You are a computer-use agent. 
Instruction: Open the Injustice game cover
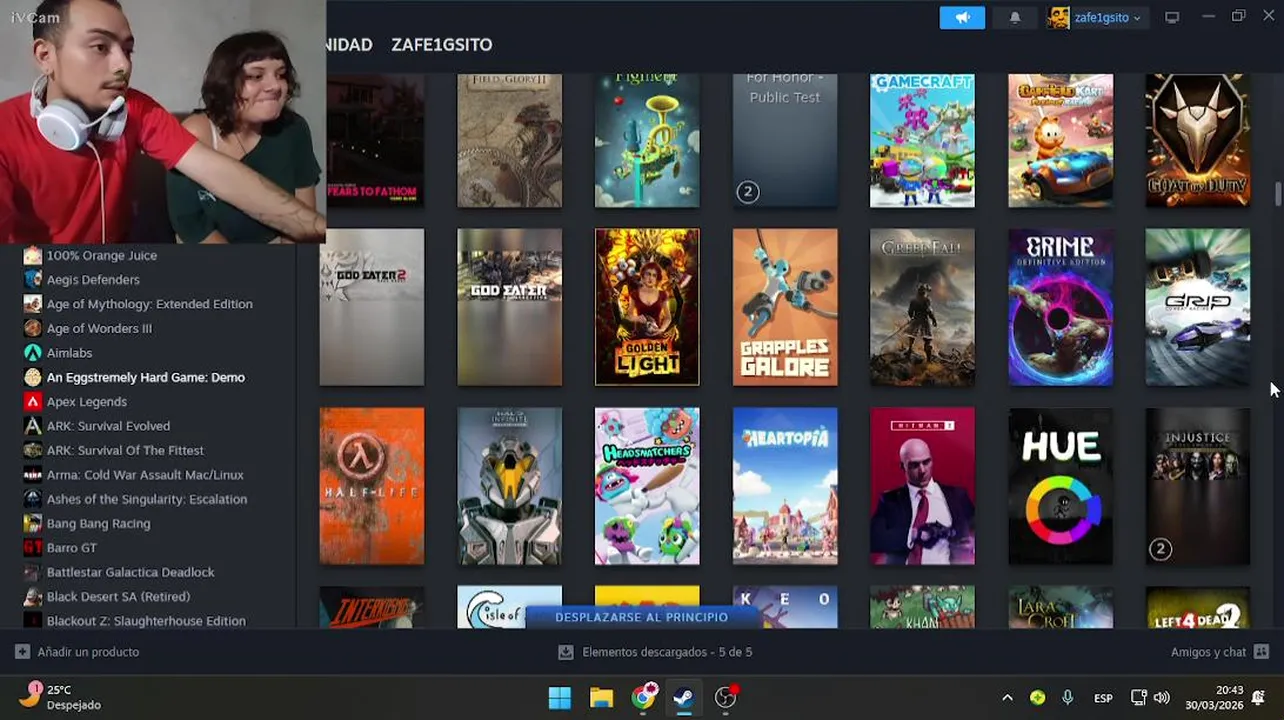tap(1198, 486)
